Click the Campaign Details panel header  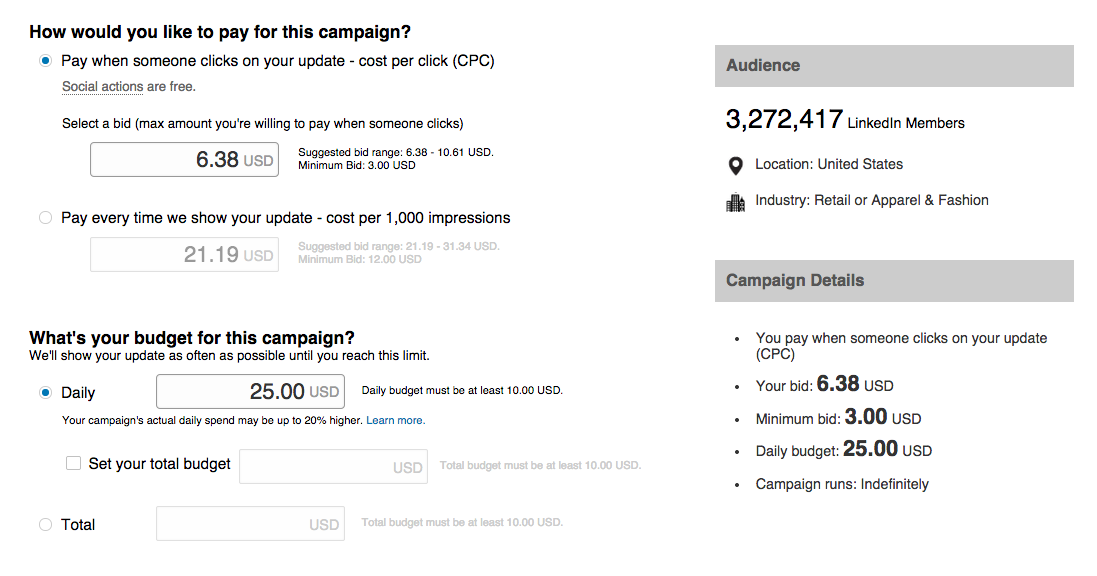(x=894, y=281)
